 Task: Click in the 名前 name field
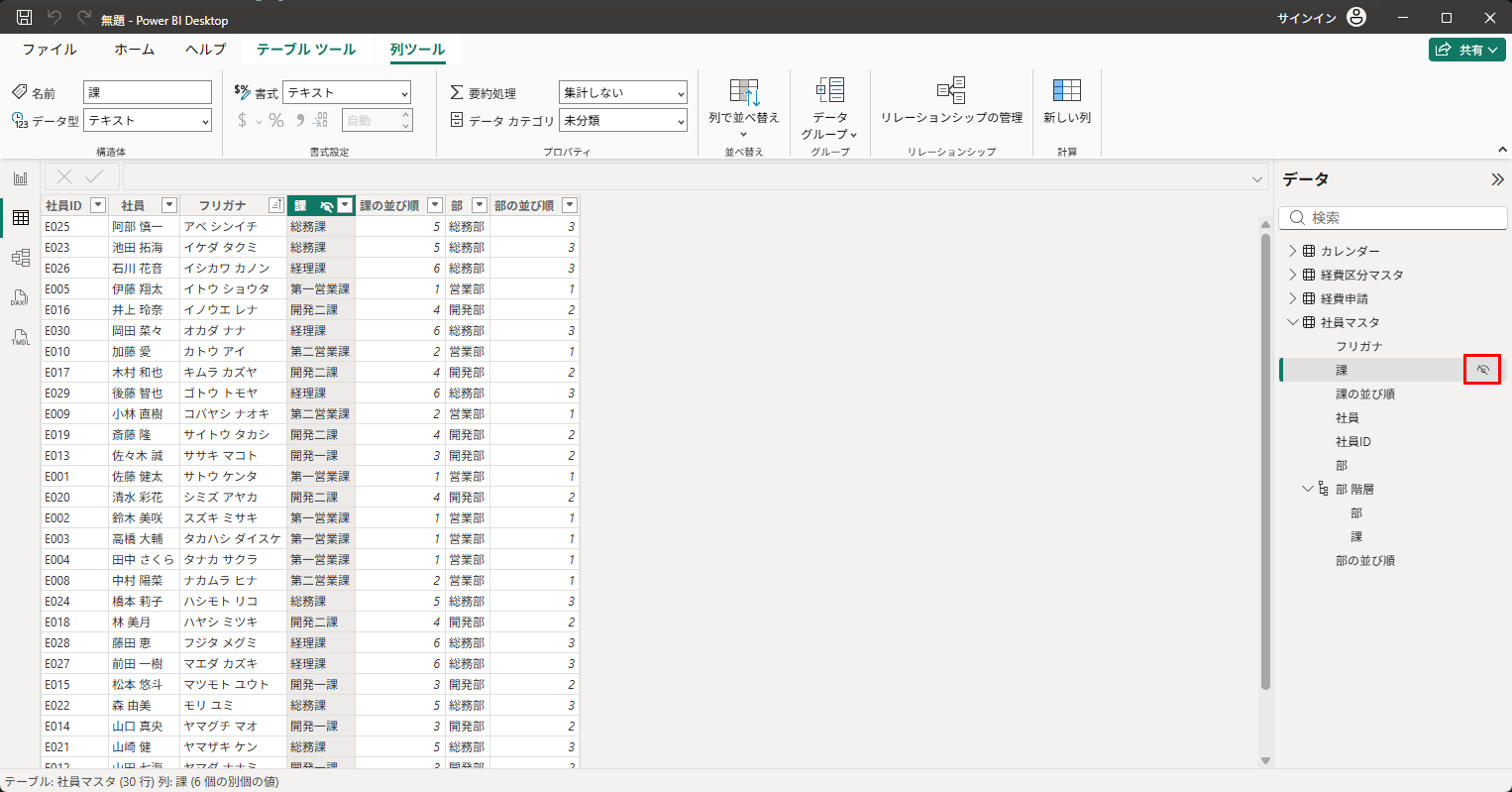pos(148,92)
